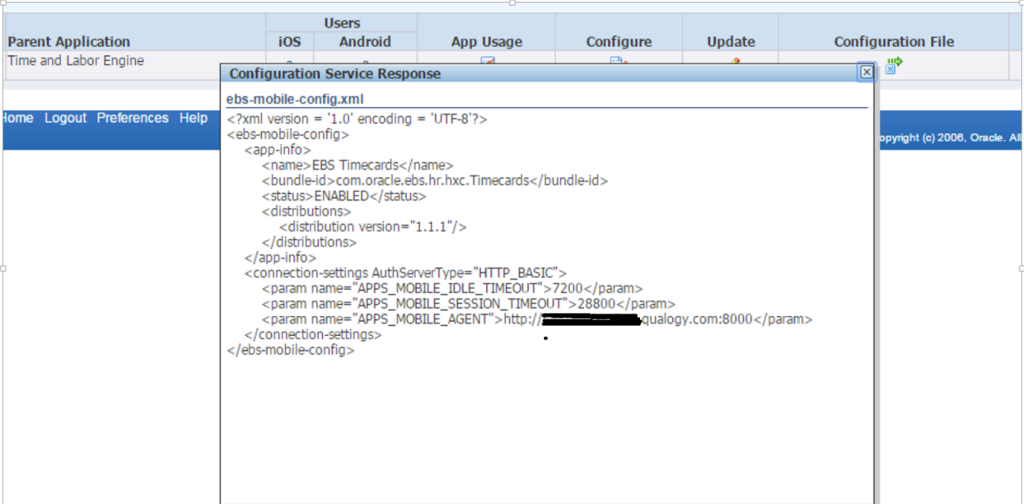Viewport: 1024px width, 504px height.
Task: Click the closing connection-settings tag line
Action: point(313,334)
